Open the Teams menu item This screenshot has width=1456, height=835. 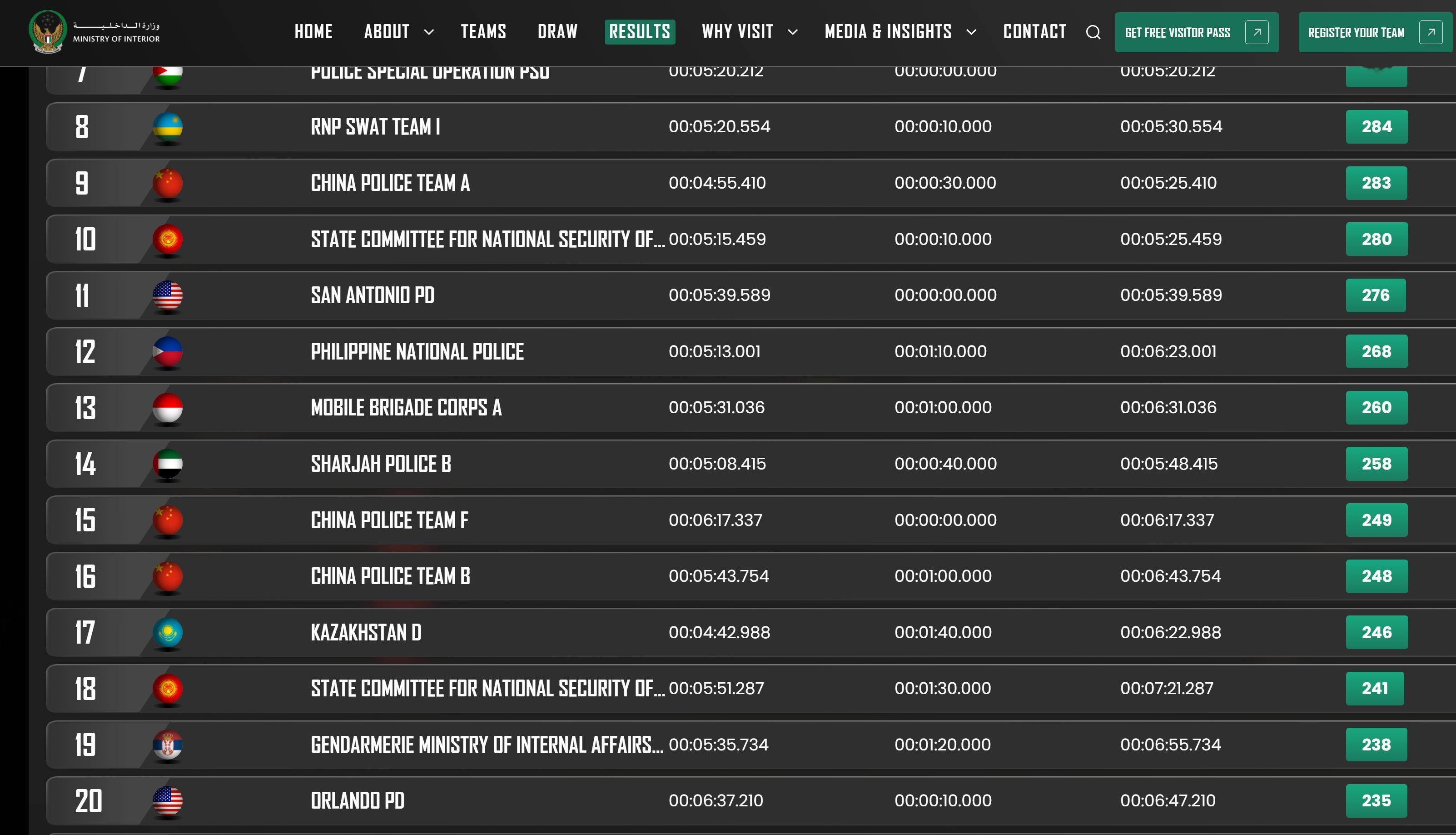point(483,31)
